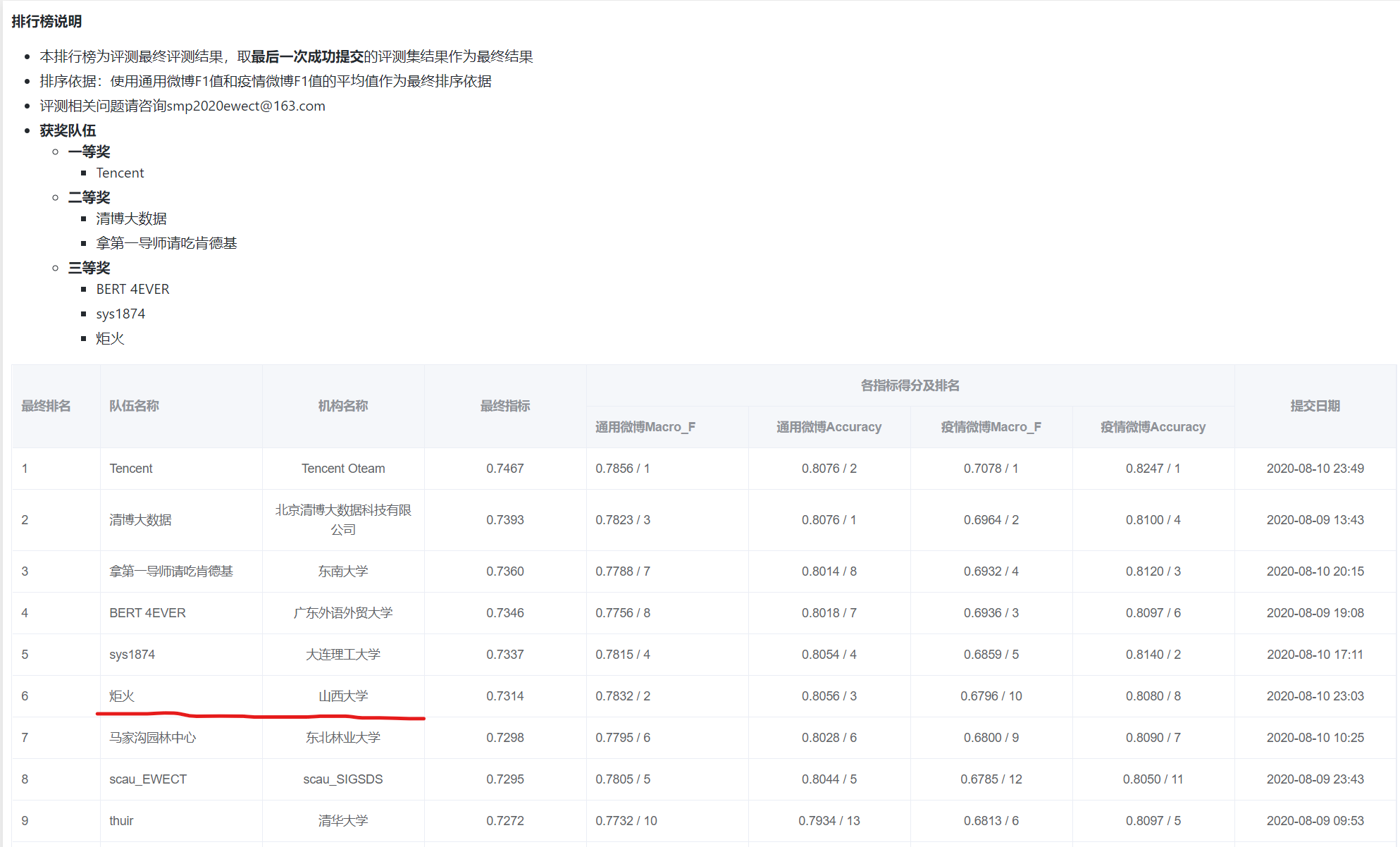Click the 疫情微博Accuracy column header
1400x847 pixels.
click(1153, 427)
